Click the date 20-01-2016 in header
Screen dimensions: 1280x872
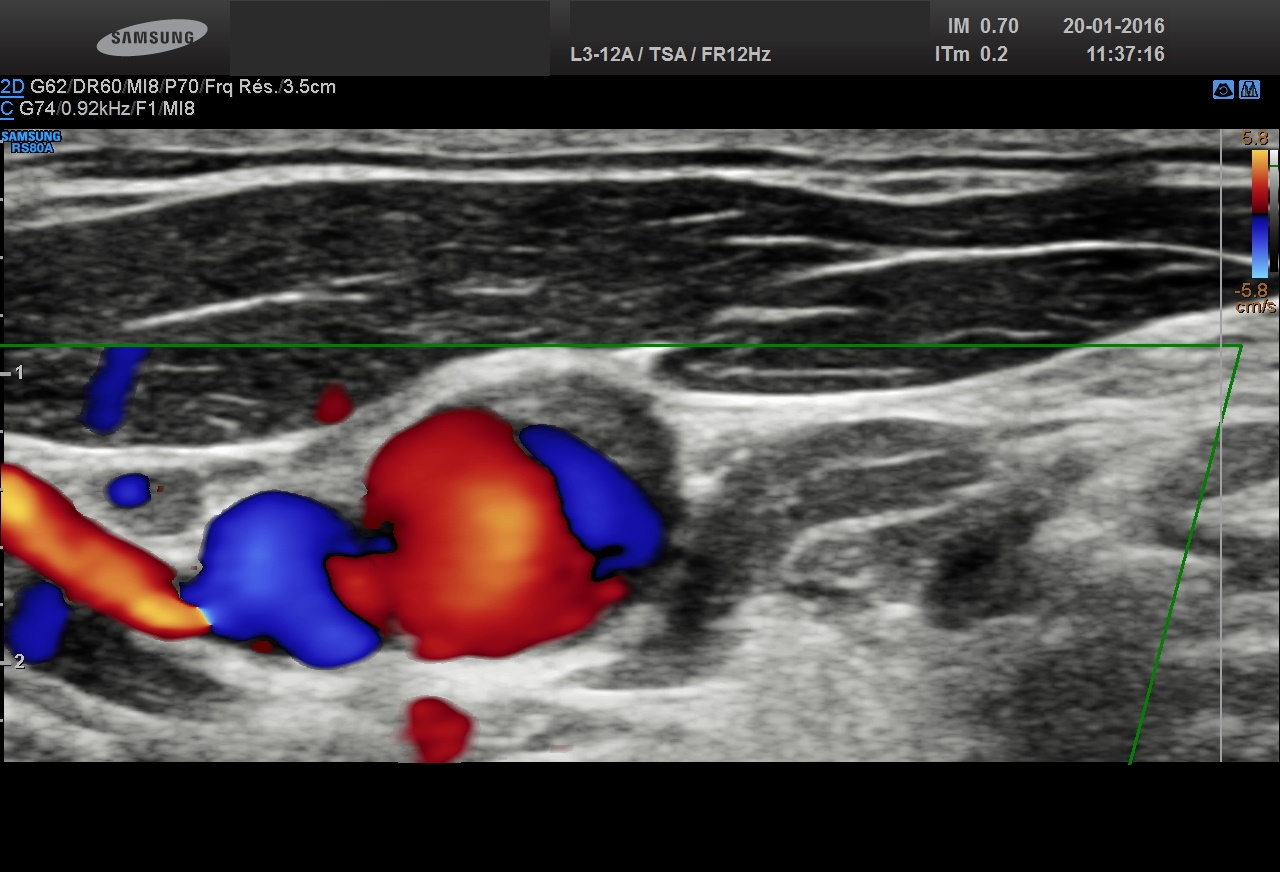[x=1113, y=27]
